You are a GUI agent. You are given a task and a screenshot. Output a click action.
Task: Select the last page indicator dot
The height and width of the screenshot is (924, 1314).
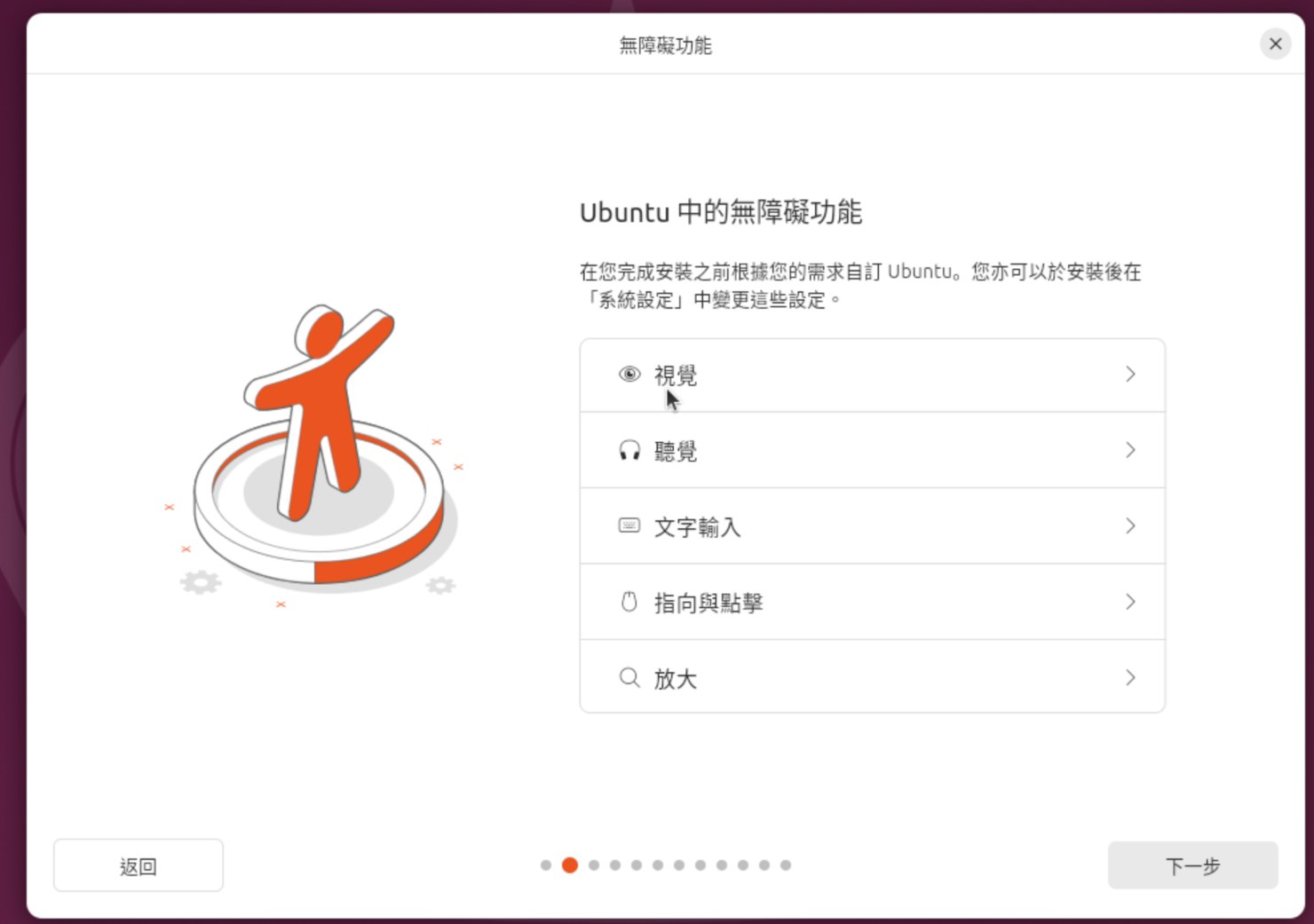click(x=786, y=865)
